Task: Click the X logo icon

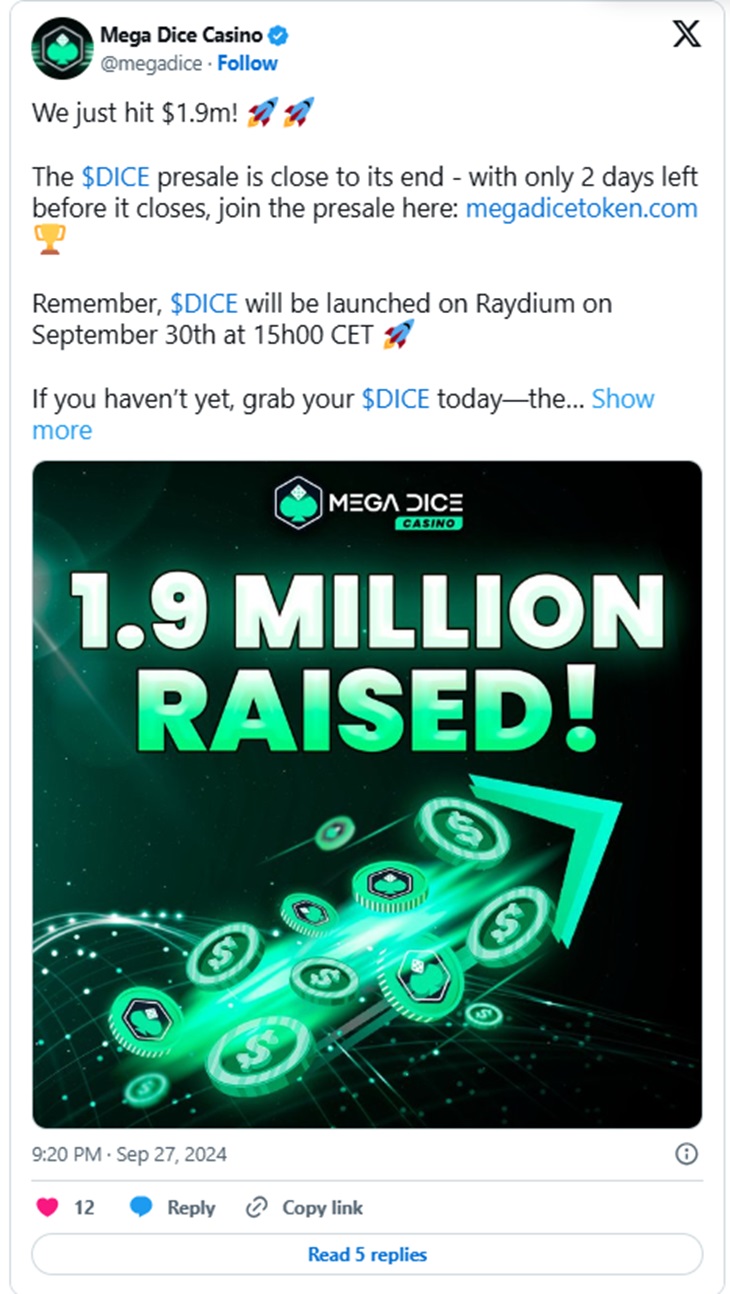Action: [686, 36]
